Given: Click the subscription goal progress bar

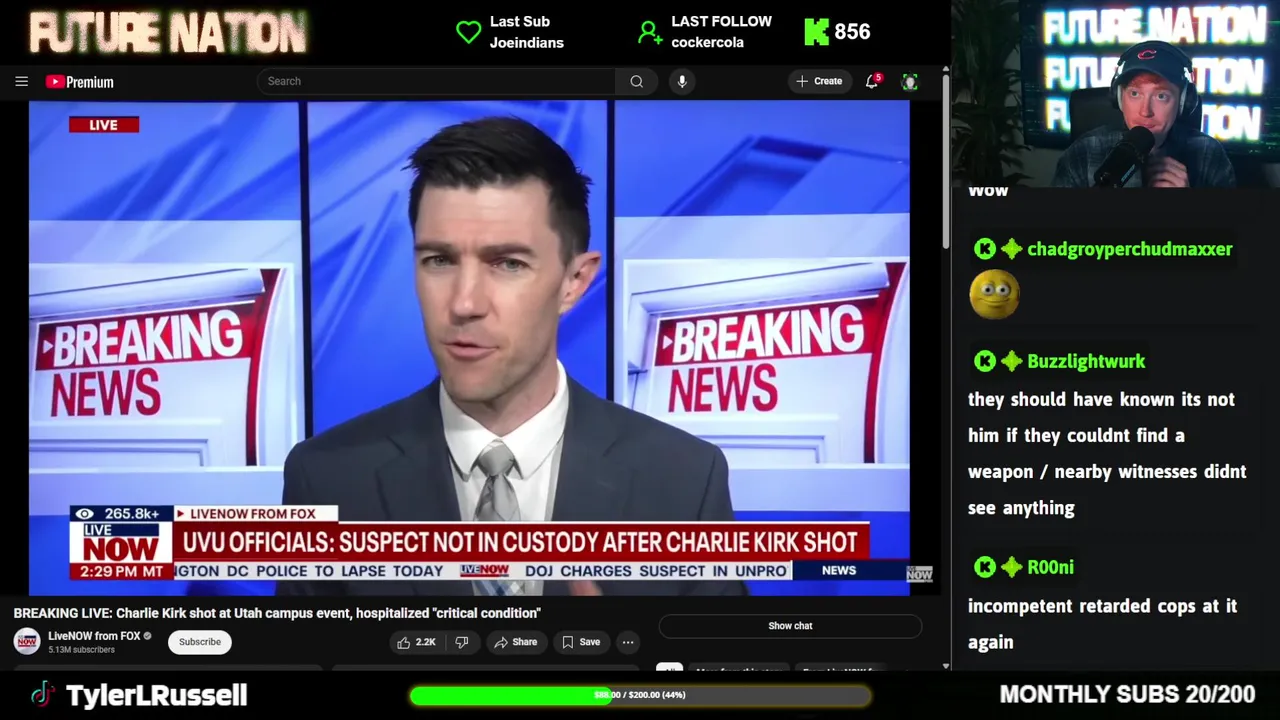Looking at the screenshot, I should 640,695.
